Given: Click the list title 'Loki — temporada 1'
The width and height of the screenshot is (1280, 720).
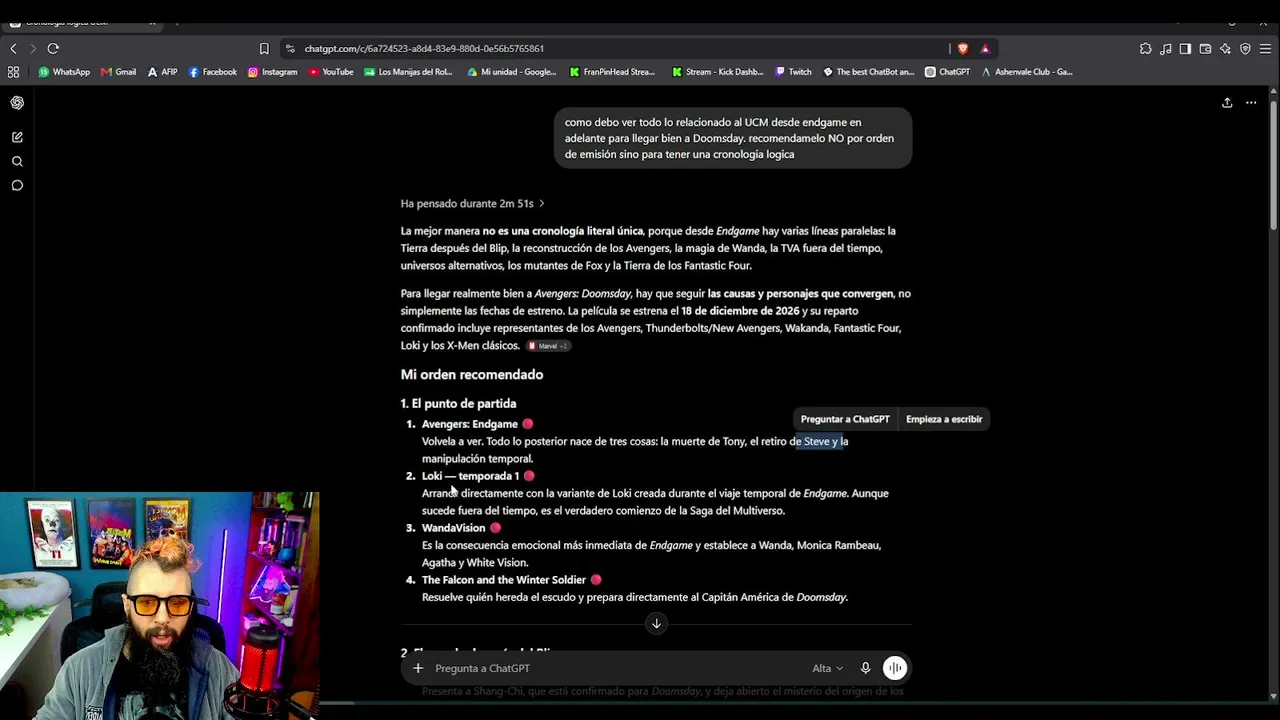Looking at the screenshot, I should click(x=470, y=476).
